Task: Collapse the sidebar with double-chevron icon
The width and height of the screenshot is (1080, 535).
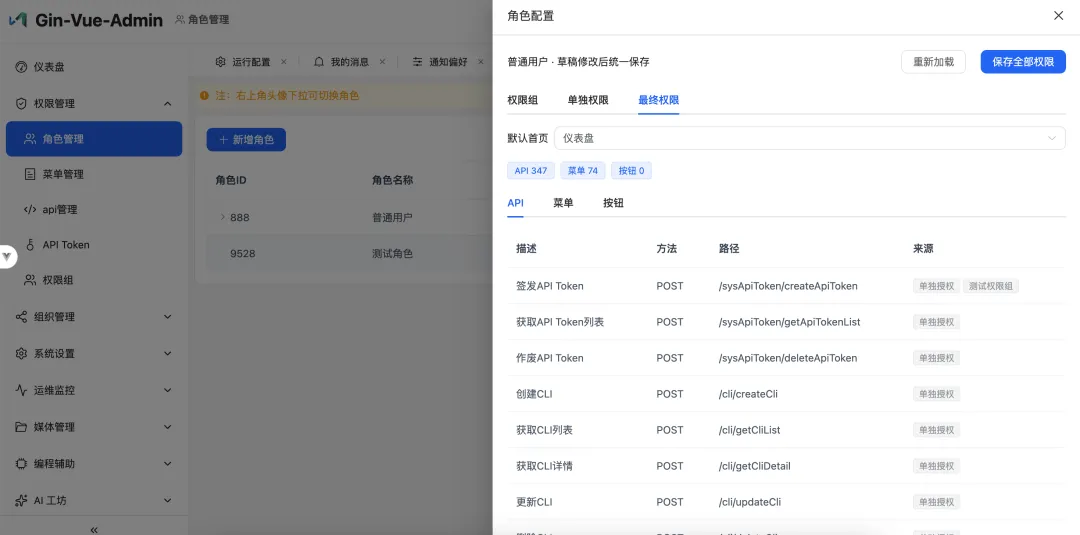Action: [94, 529]
